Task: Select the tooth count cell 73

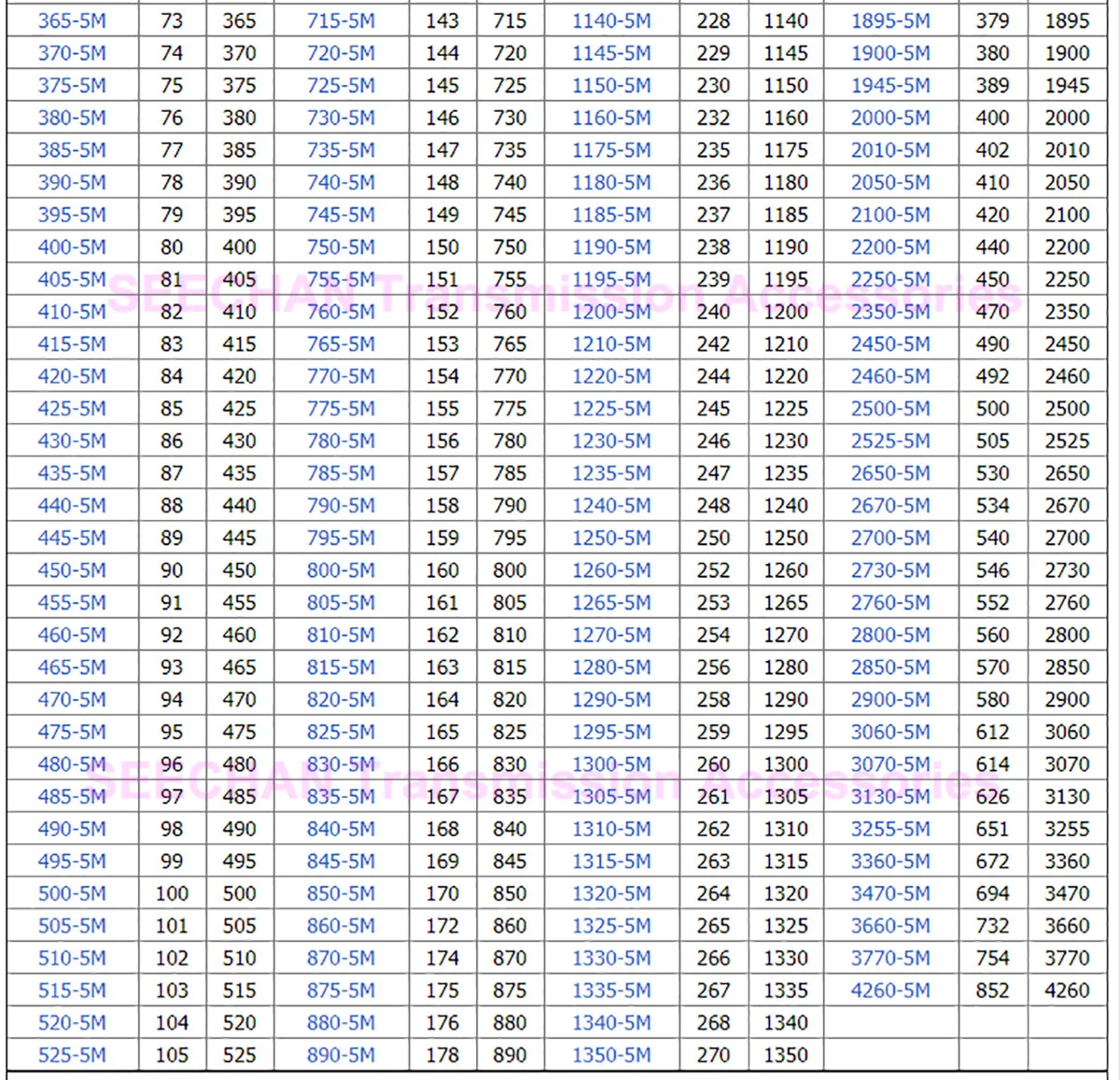Action: (172, 21)
